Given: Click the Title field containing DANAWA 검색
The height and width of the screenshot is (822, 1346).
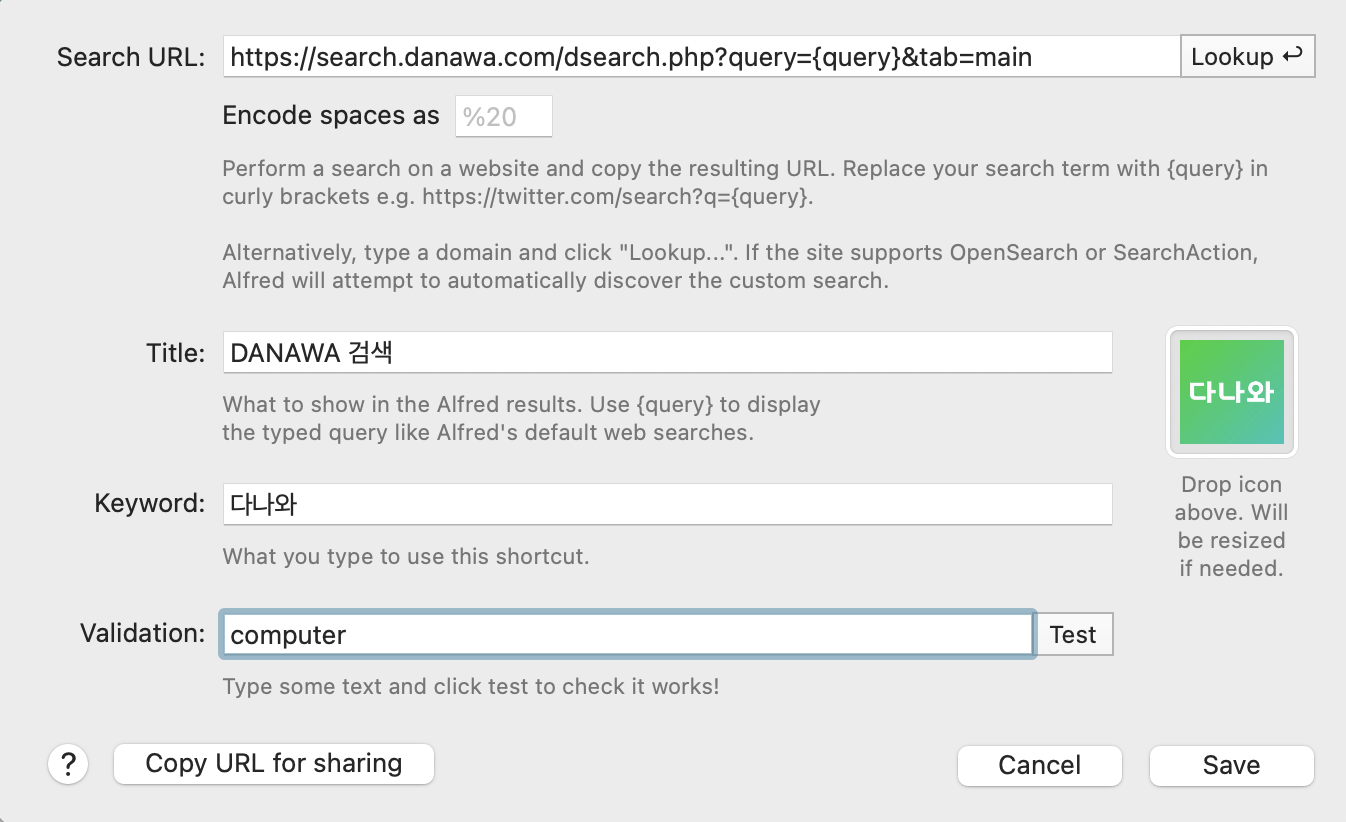Looking at the screenshot, I should tap(667, 352).
